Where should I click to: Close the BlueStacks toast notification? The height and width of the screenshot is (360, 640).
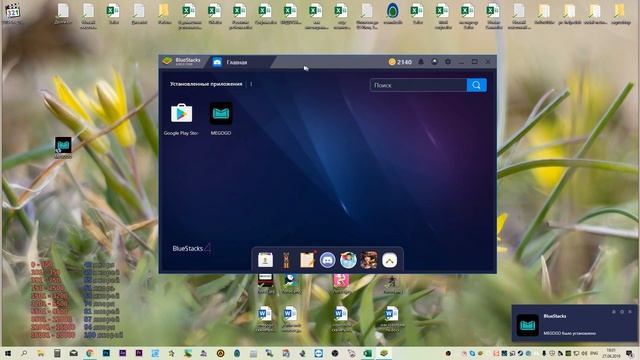pyautogui.click(x=630, y=311)
